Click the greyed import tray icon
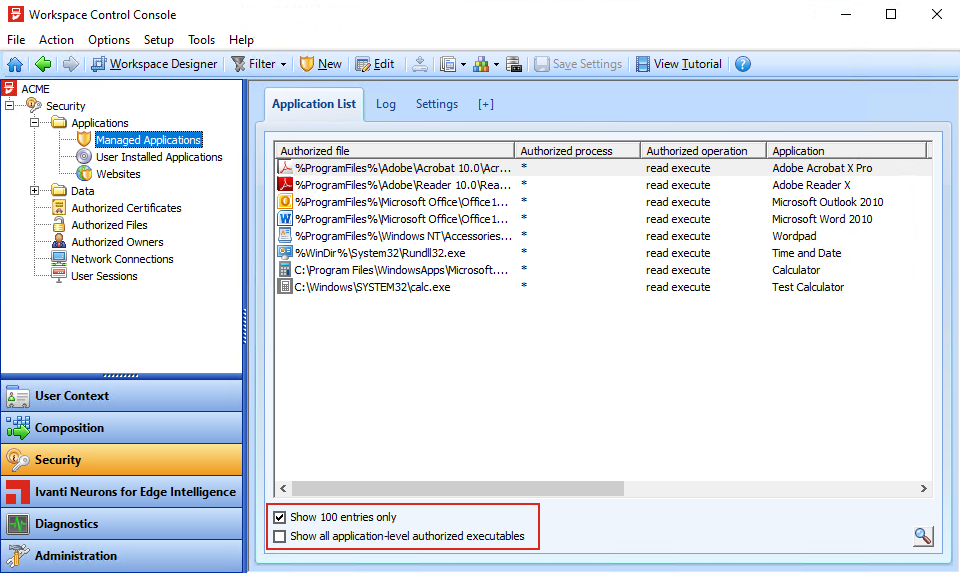The width and height of the screenshot is (960, 573). pos(420,64)
